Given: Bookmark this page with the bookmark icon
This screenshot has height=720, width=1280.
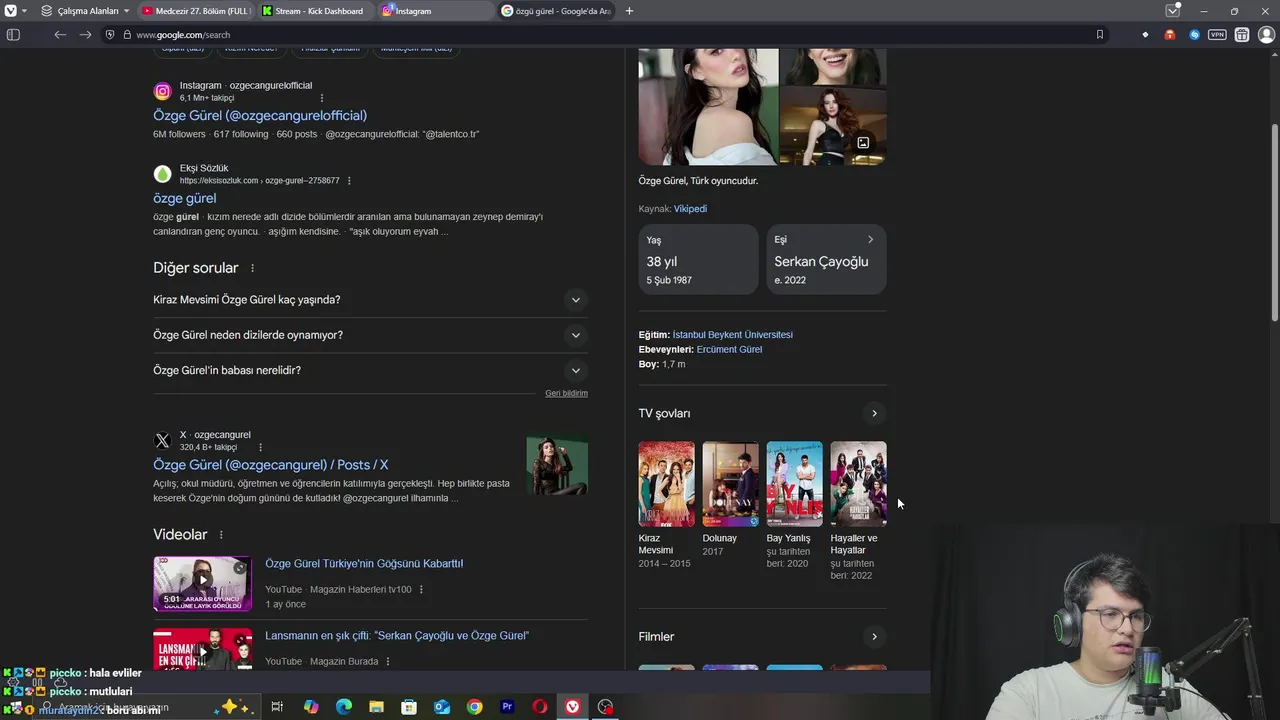Looking at the screenshot, I should click(1099, 35).
